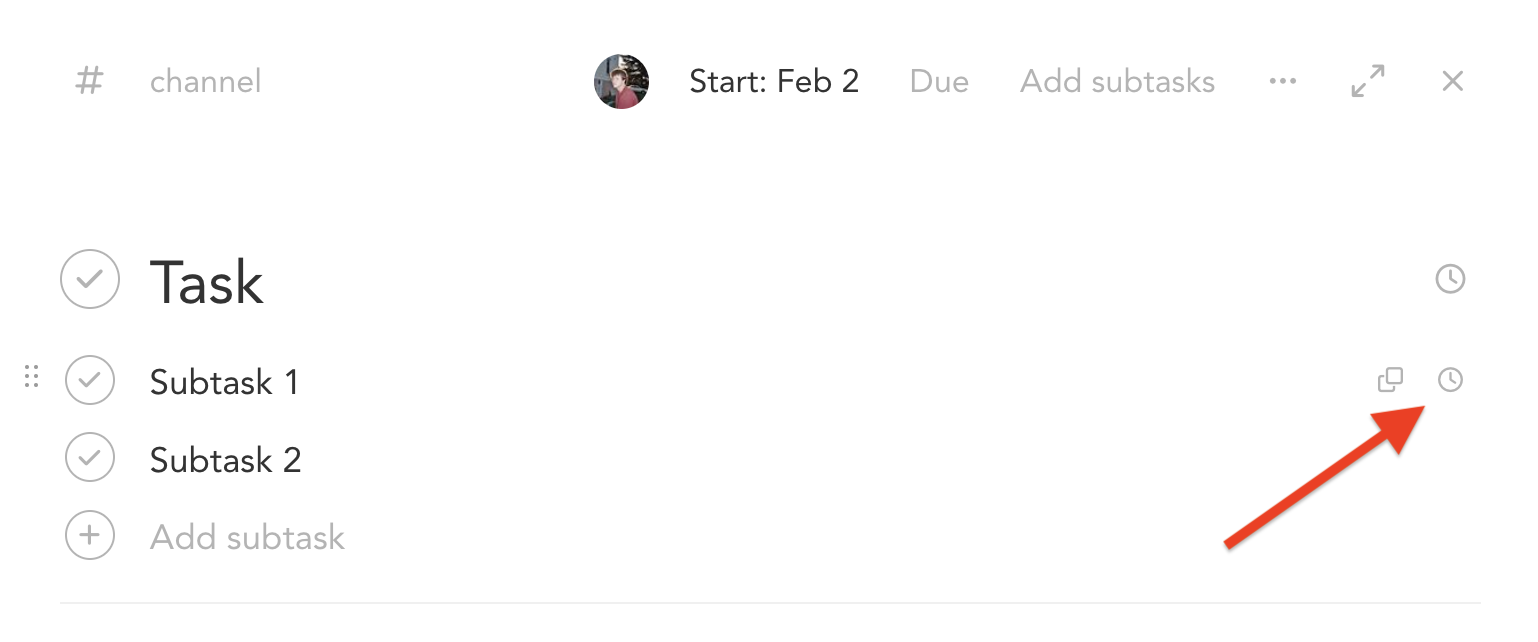Viewport: 1538px width, 642px height.
Task: Check off Subtask 1
Action: [89, 380]
